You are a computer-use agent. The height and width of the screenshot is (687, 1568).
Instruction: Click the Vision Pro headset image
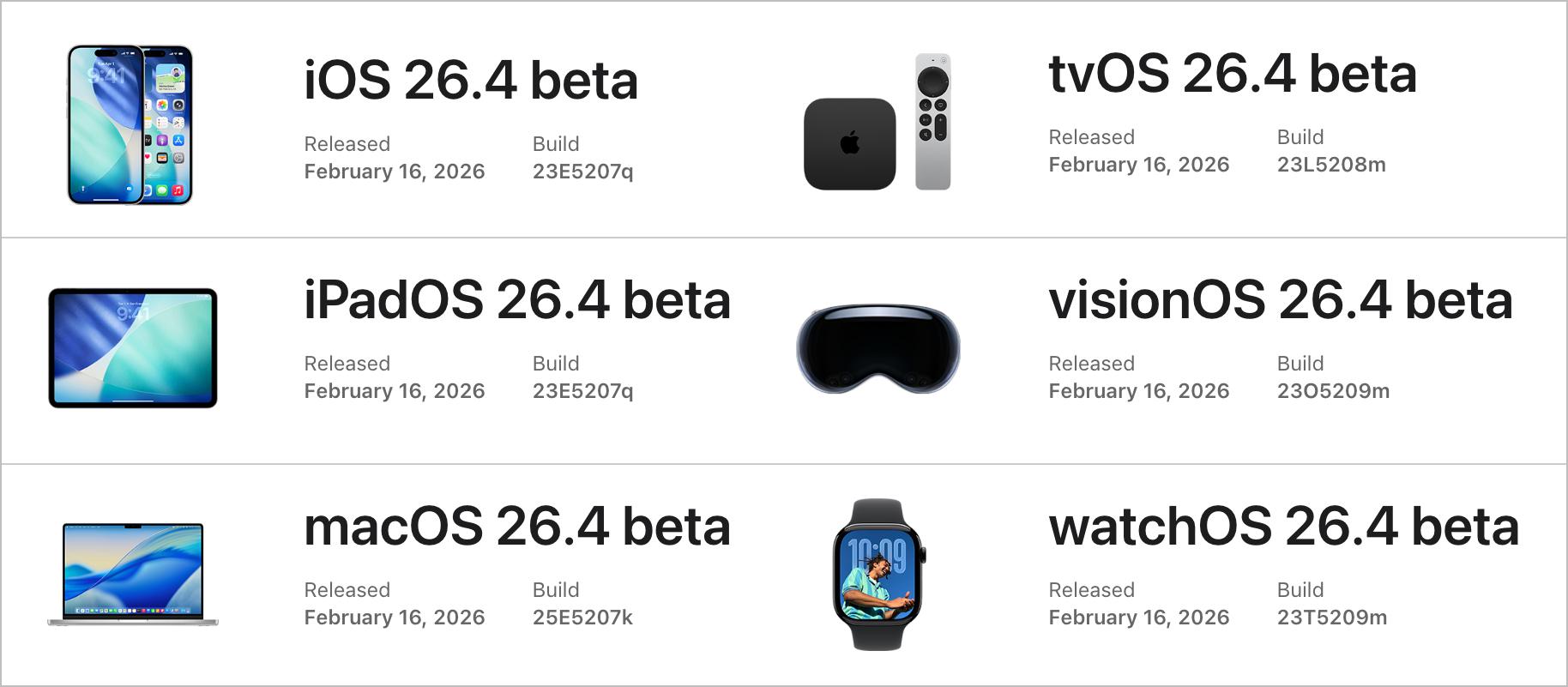[x=878, y=348]
